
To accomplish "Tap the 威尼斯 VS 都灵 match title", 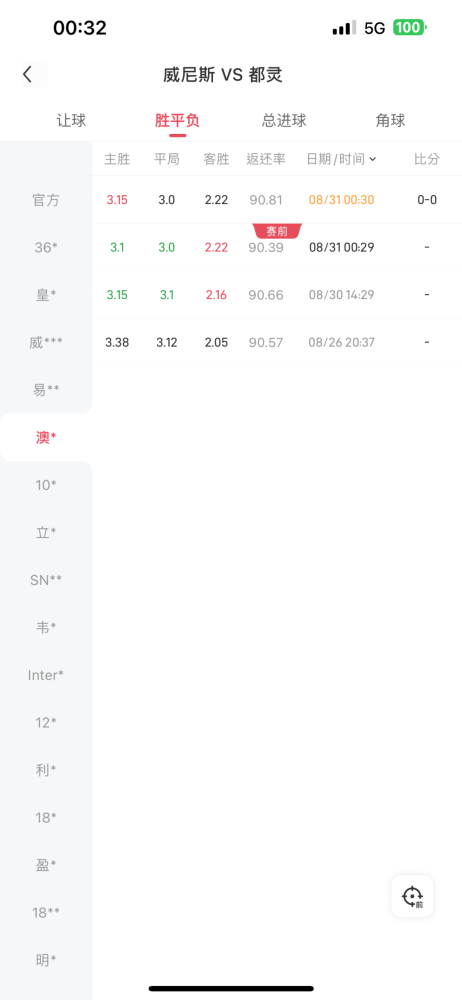I will 223,75.
